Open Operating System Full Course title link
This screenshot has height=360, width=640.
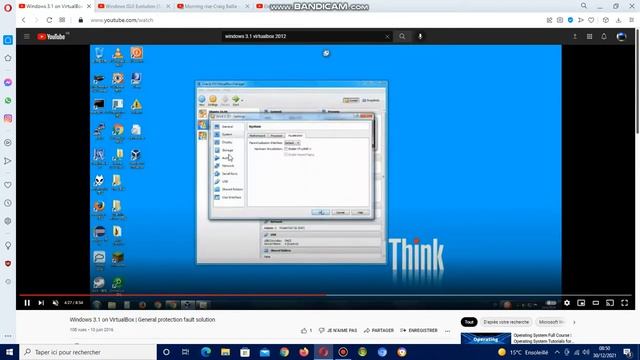pos(543,338)
